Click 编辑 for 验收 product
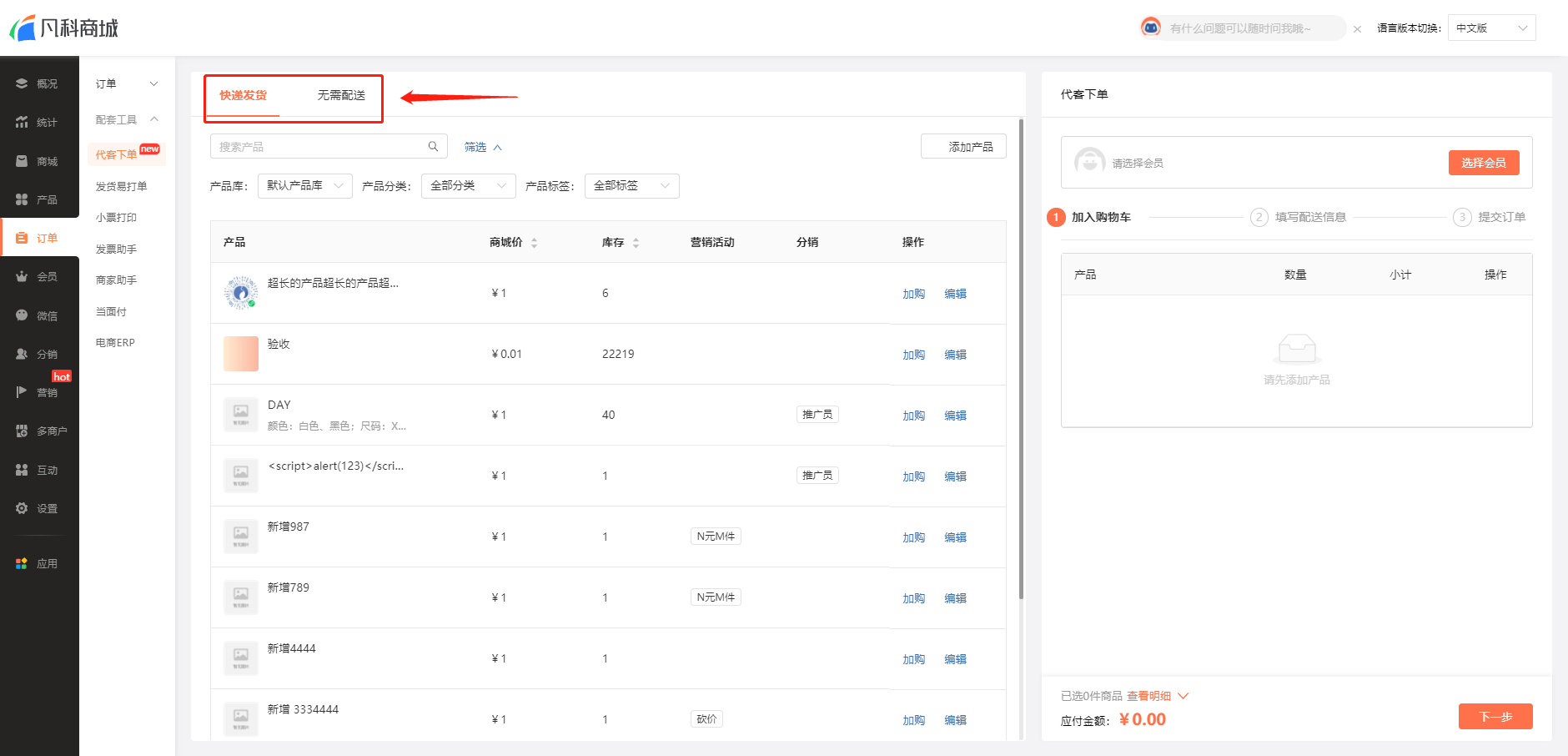1568x756 pixels. click(x=955, y=355)
